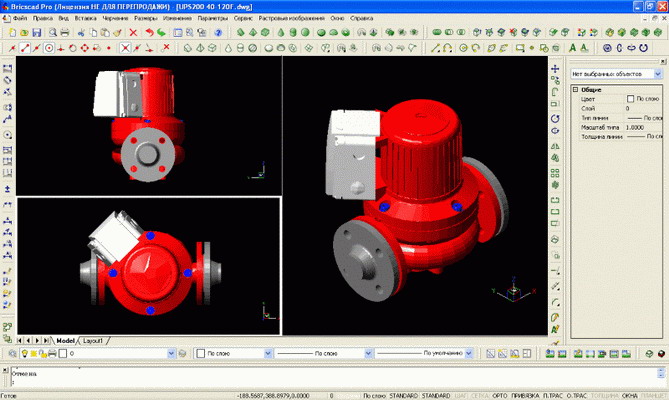
Task: Open the Справка menu
Action: pyautogui.click(x=361, y=18)
